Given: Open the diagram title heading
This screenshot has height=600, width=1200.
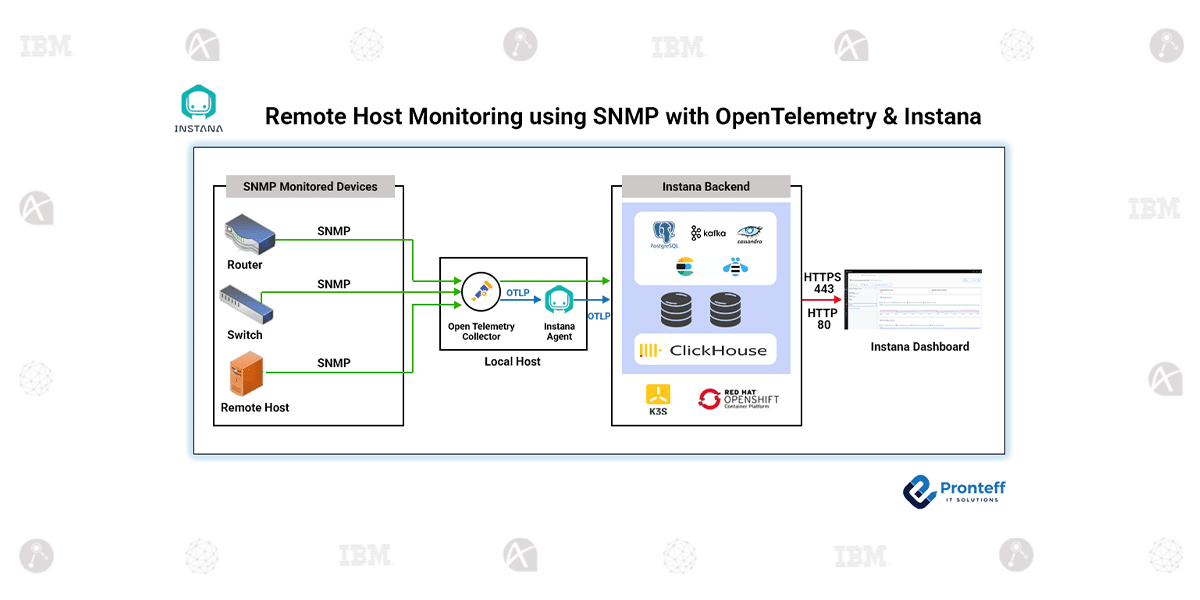Looking at the screenshot, I should click(x=622, y=116).
